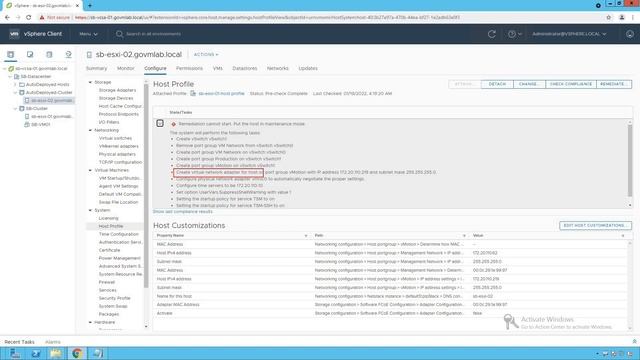Screen dimensions: 640x360
Task: Click the EDIT HOST CUSTOMIZATIONS... button
Action: point(596,225)
